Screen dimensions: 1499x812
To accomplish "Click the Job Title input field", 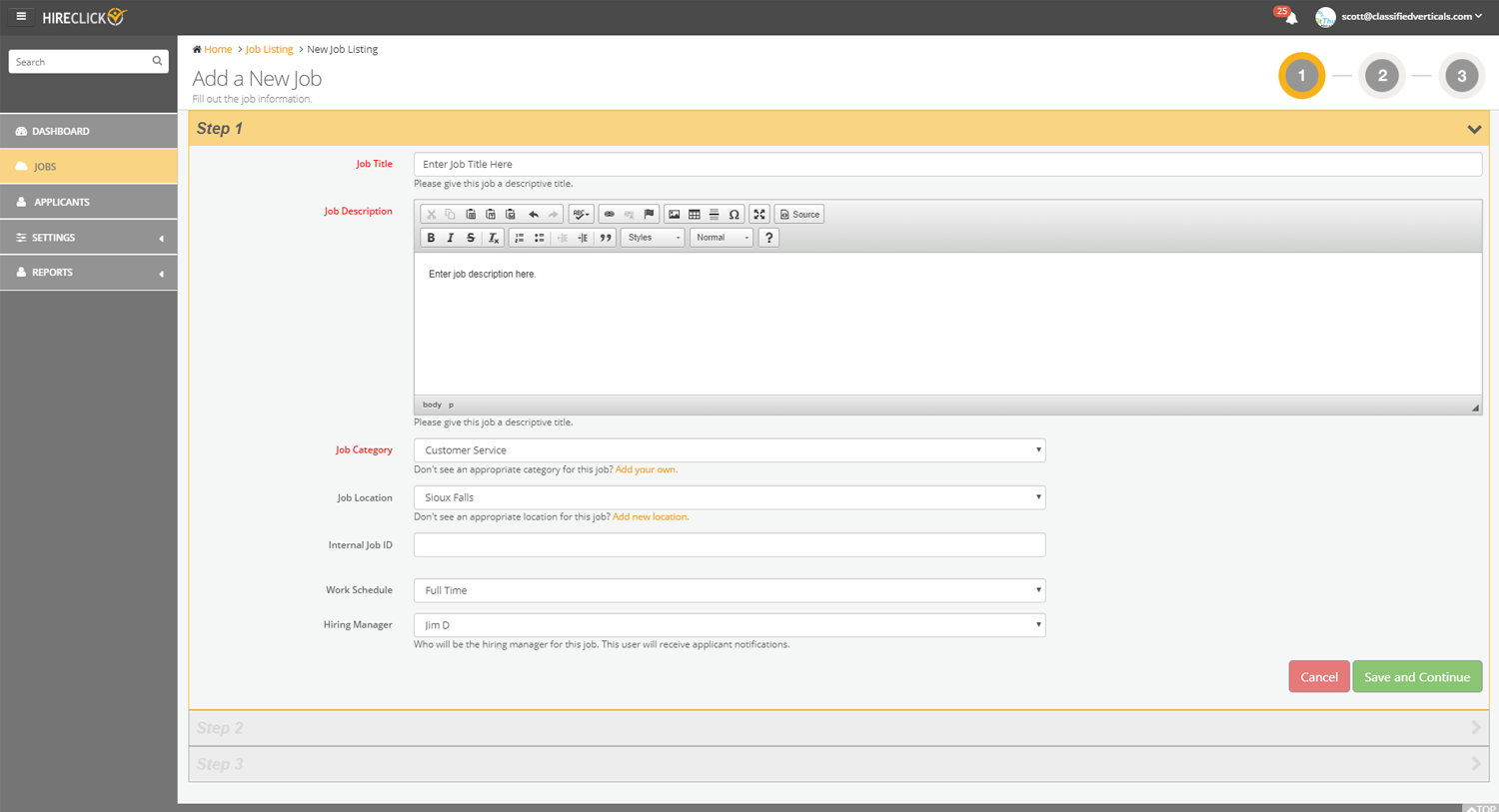I will coord(947,164).
